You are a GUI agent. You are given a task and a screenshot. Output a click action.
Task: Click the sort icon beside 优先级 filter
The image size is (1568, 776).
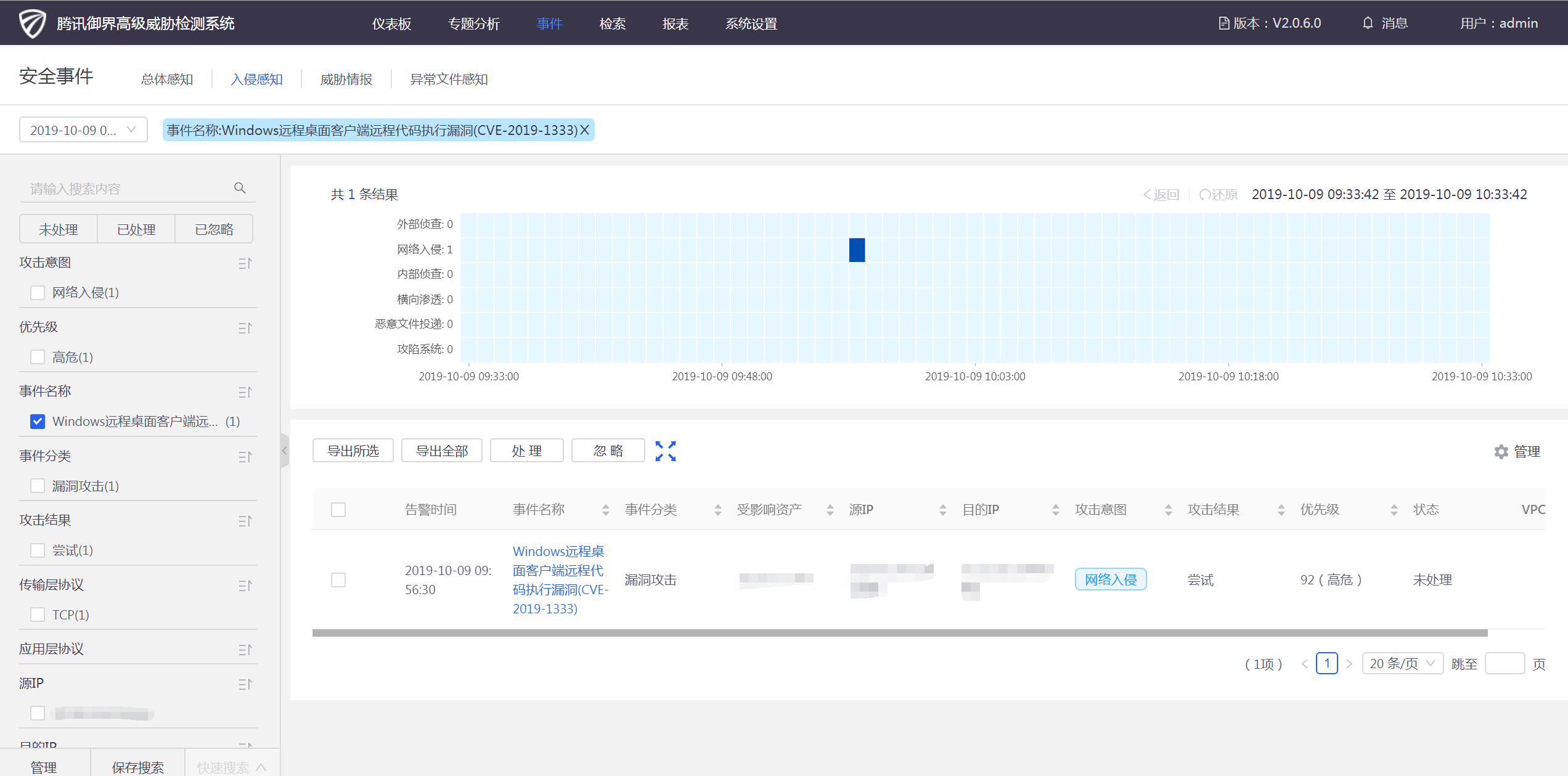click(x=245, y=328)
